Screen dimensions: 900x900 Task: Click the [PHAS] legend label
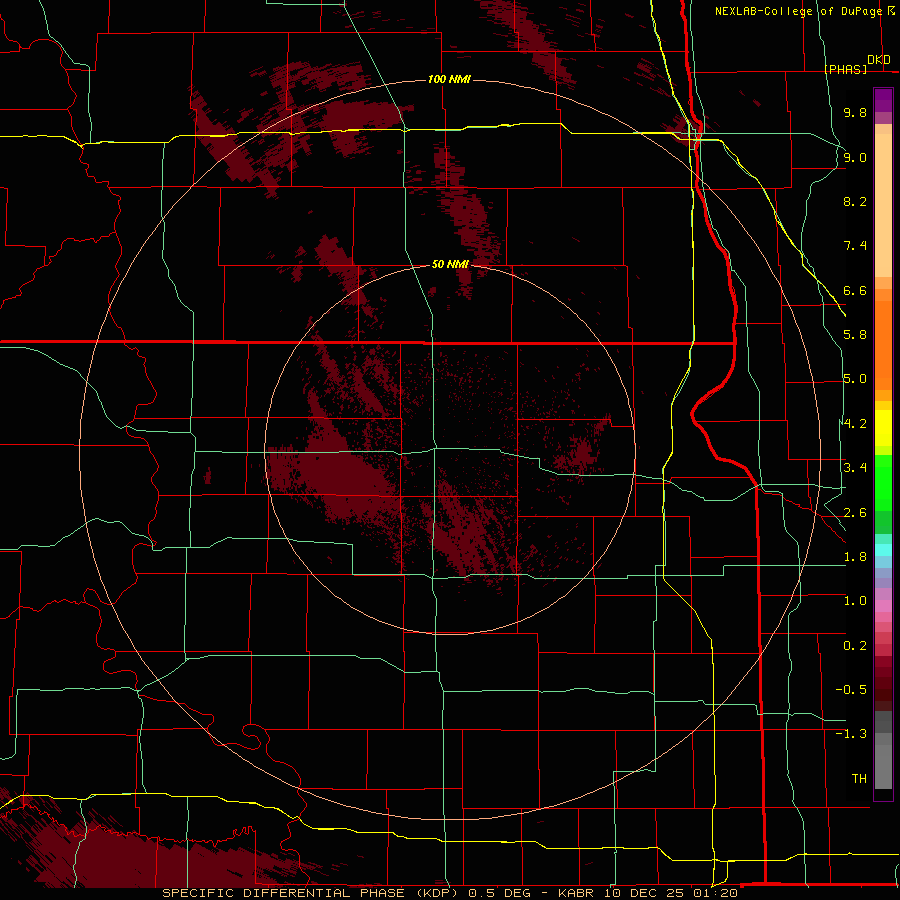[x=845, y=69]
